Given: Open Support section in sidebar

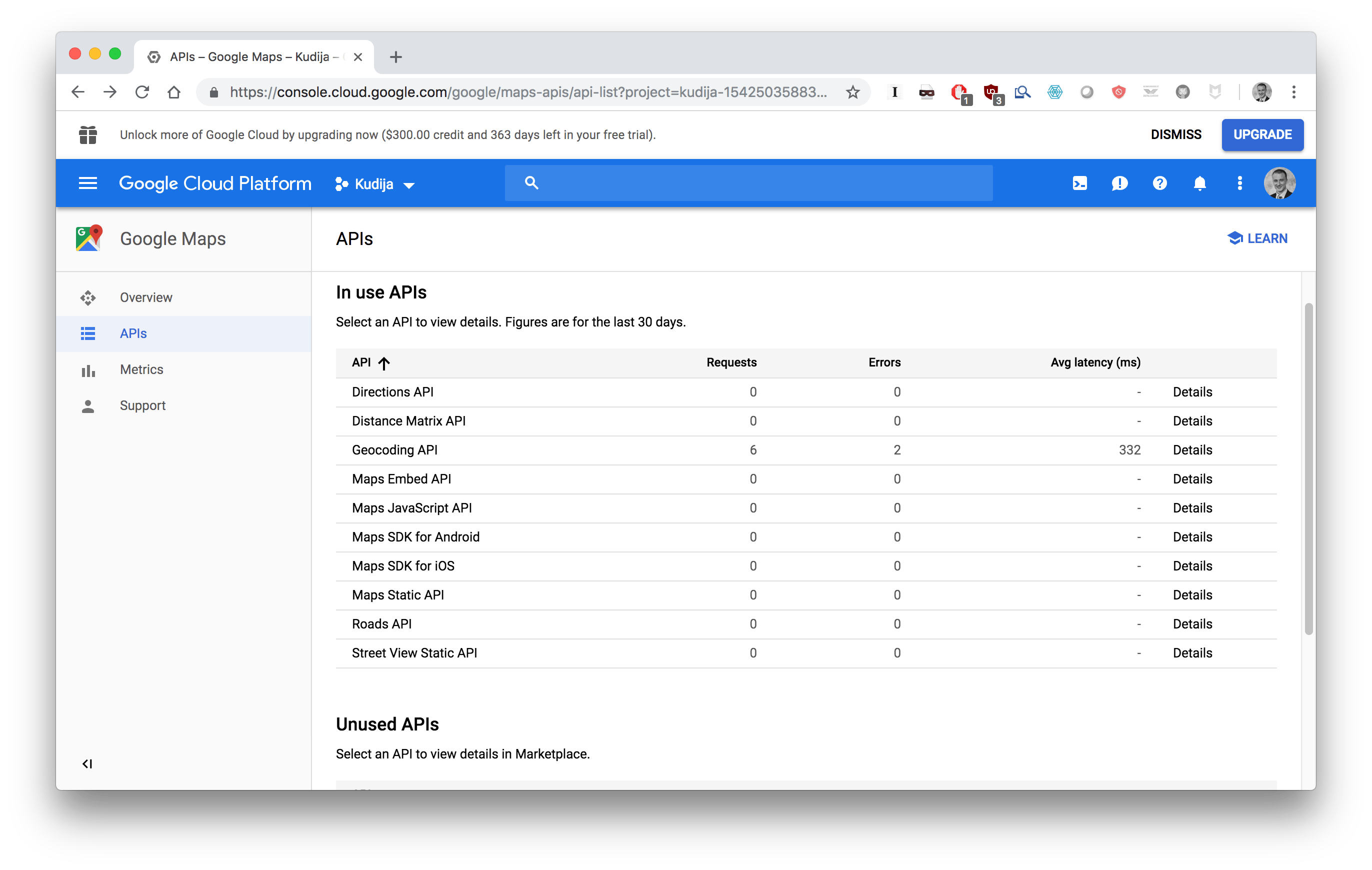Looking at the screenshot, I should [142, 405].
